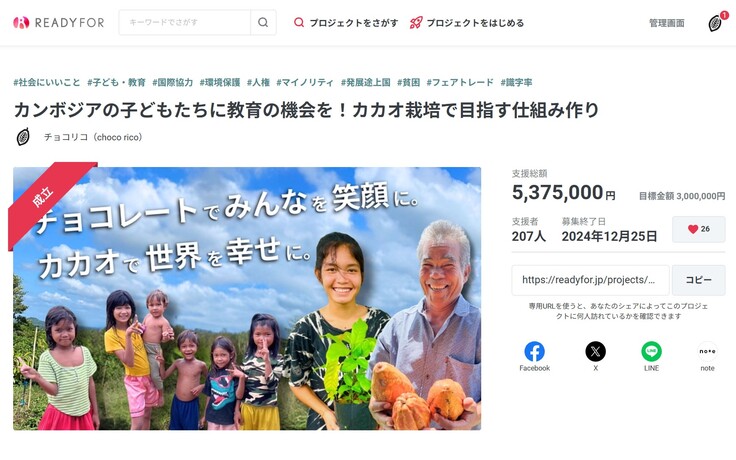Open the #社会にいいこと tag
The height and width of the screenshot is (460, 736).
click(x=46, y=82)
